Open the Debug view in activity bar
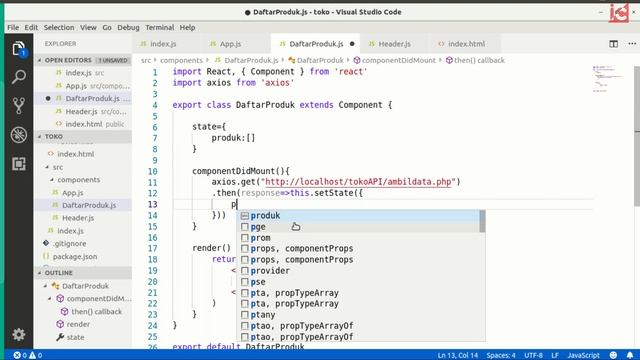The image size is (640, 360). click(19, 135)
